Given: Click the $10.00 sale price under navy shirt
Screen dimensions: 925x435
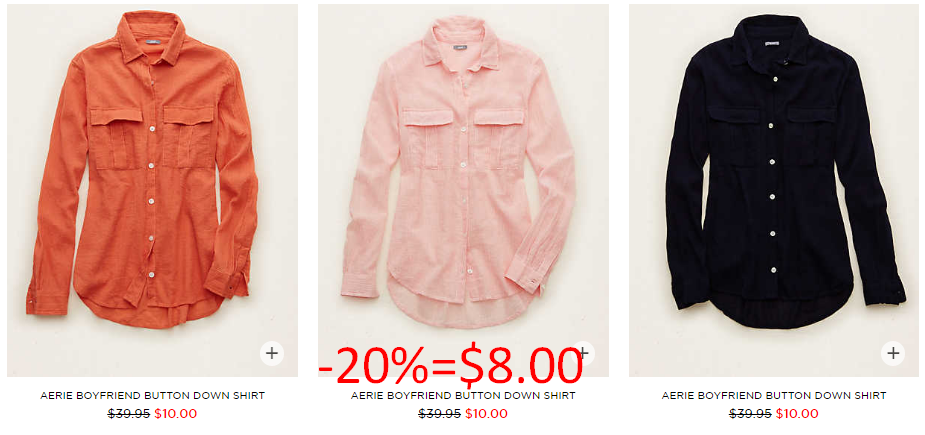Looking at the screenshot, I should [x=797, y=414].
